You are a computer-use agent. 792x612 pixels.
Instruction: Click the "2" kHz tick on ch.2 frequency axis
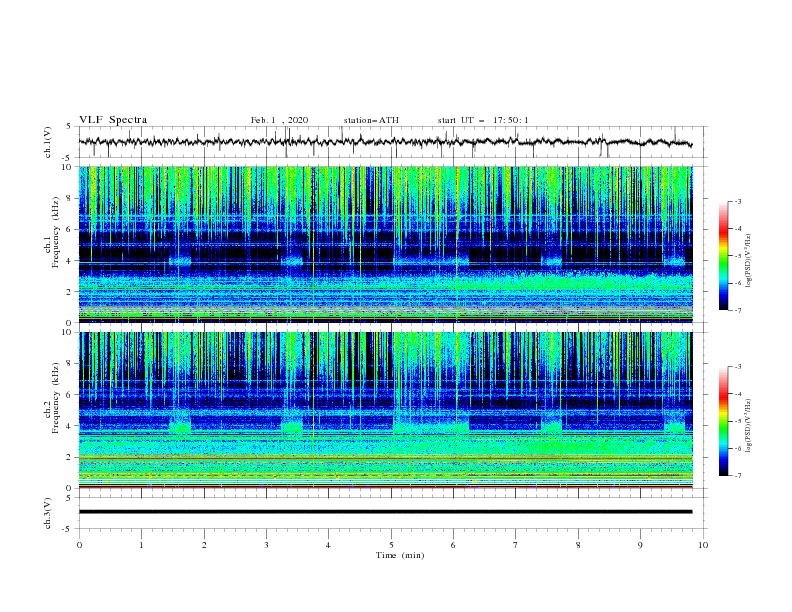pyautogui.click(x=69, y=457)
